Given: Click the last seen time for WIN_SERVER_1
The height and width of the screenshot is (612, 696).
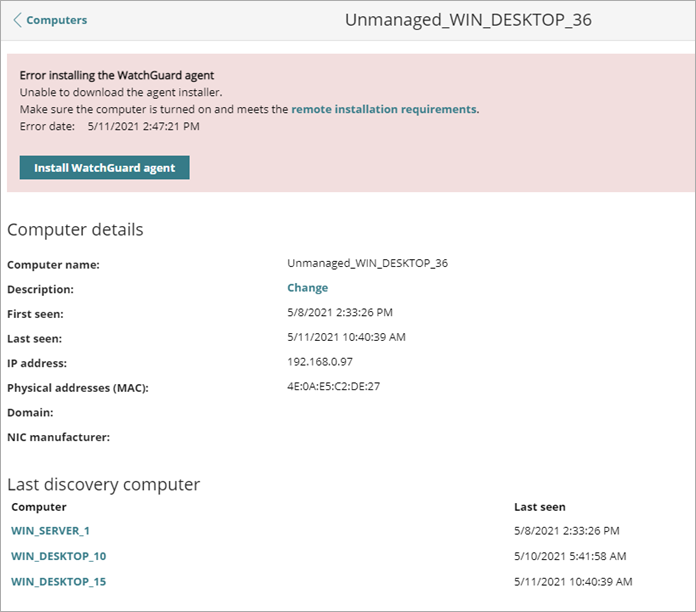Looking at the screenshot, I should (x=565, y=531).
